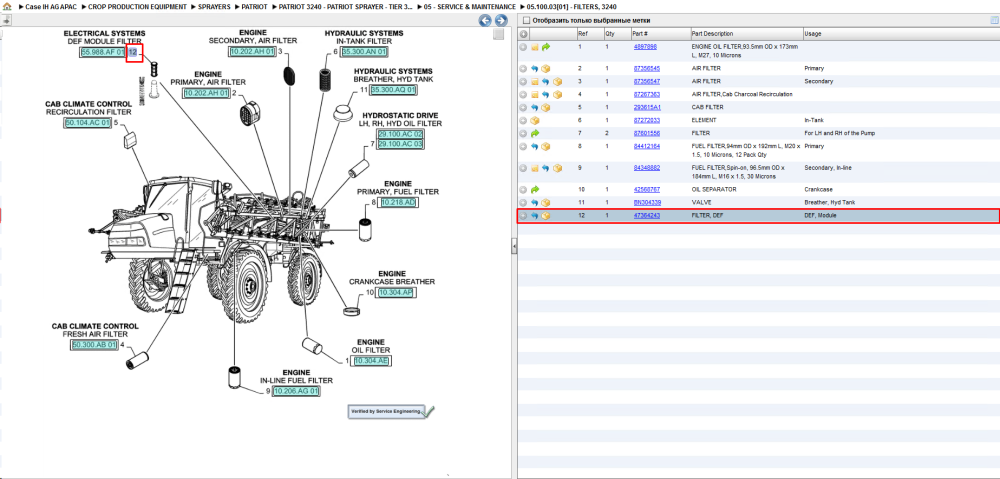Image resolution: width=1000 pixels, height=479 pixels.
Task: Open part number 42566767 link
Action: click(646, 189)
